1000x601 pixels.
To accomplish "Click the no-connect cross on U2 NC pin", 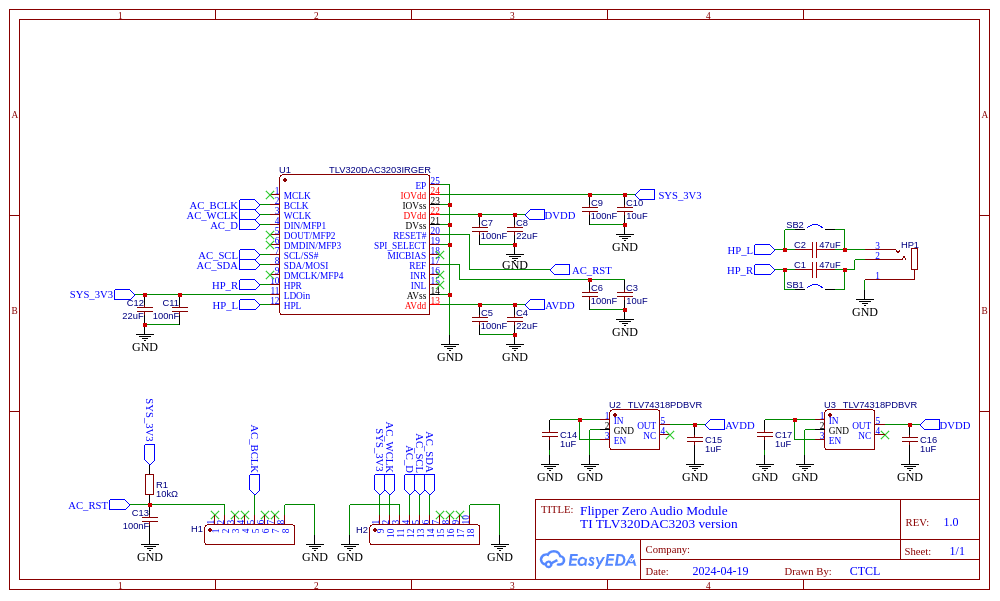I will point(670,435).
